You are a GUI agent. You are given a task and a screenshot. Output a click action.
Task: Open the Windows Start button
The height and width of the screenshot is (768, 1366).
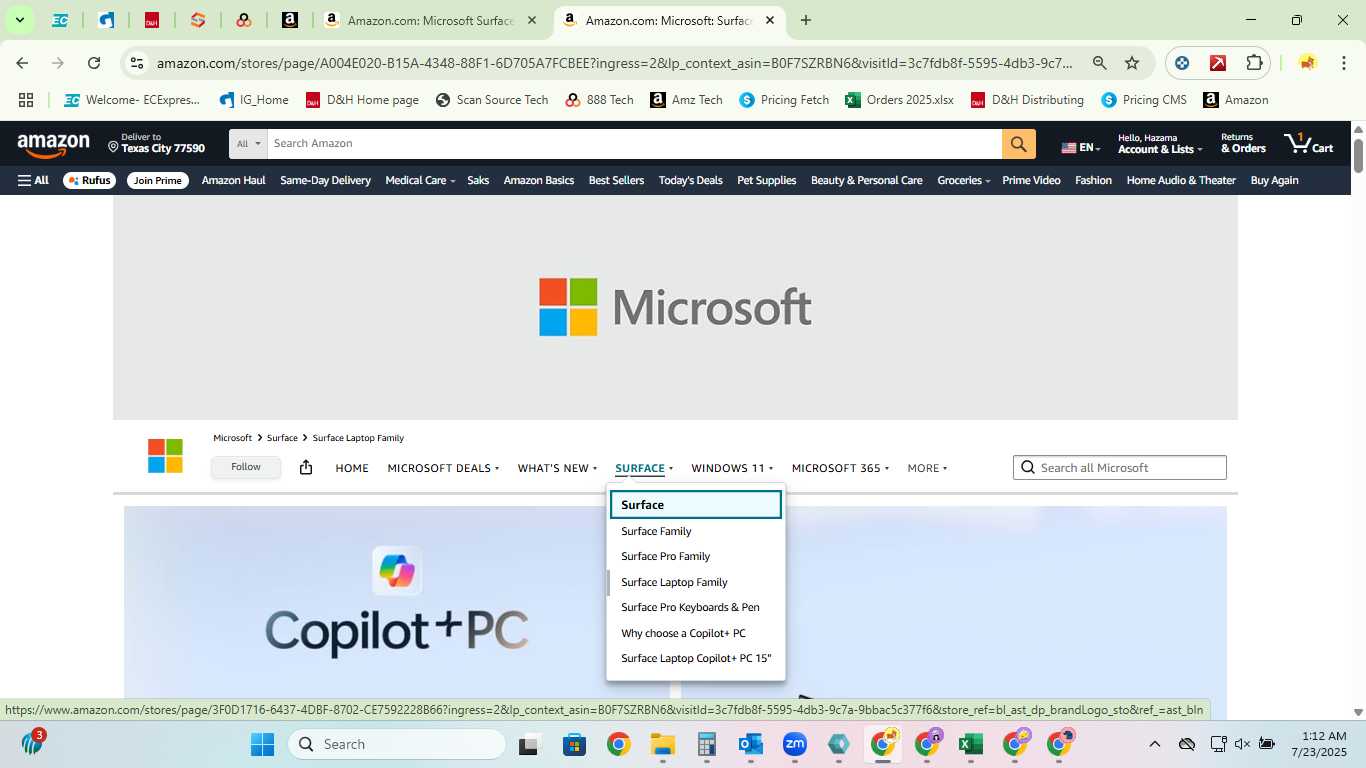(262, 744)
